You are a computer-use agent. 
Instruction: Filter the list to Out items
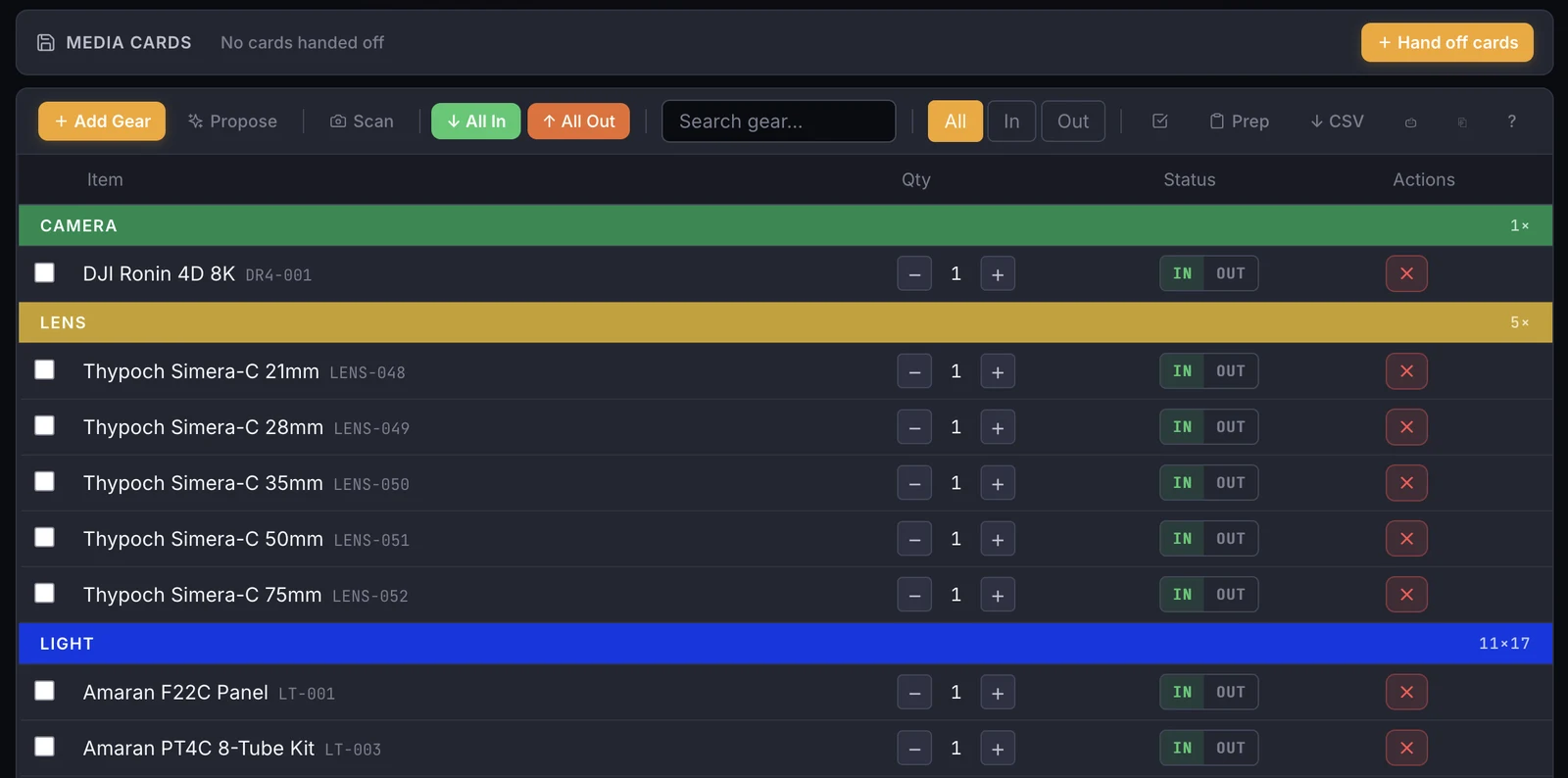point(1073,122)
